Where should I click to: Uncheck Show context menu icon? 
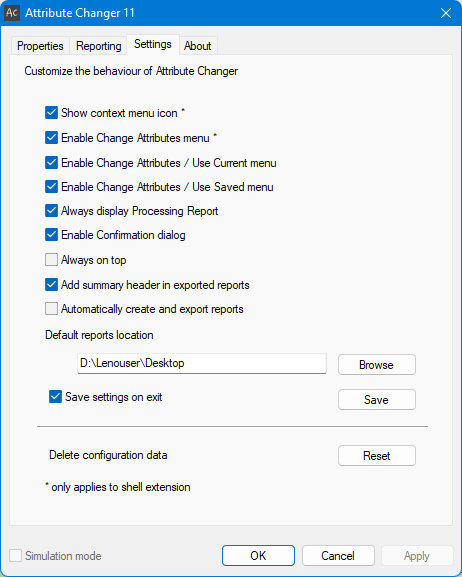[x=51, y=113]
